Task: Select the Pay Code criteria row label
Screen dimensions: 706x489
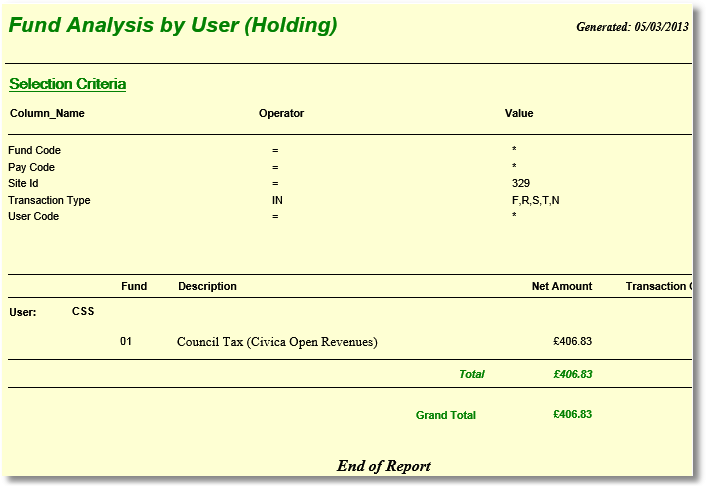Action: coord(32,167)
